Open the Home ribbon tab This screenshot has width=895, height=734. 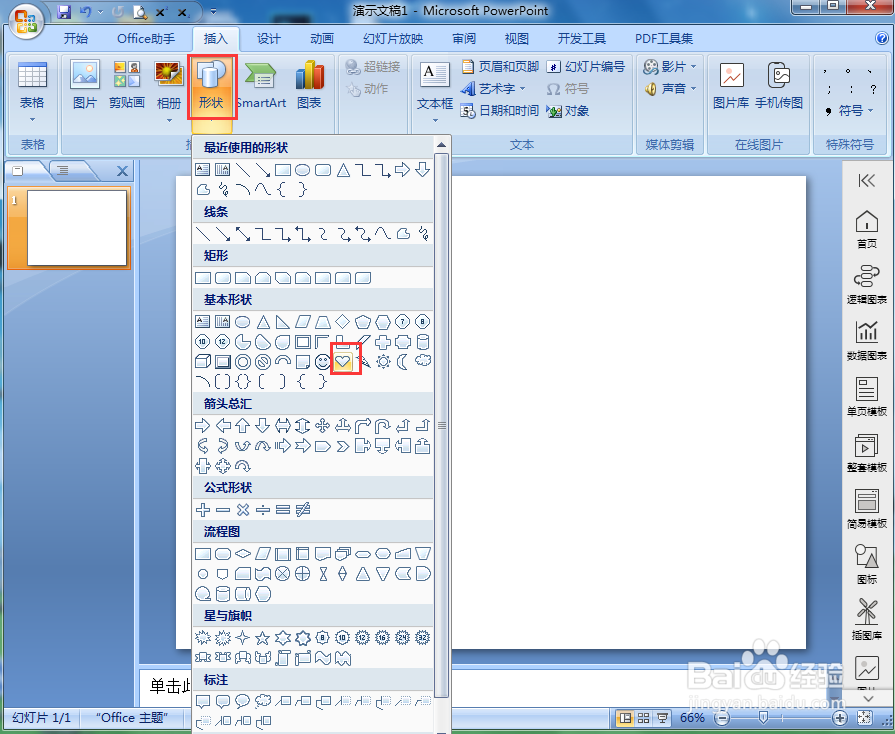[x=75, y=38]
